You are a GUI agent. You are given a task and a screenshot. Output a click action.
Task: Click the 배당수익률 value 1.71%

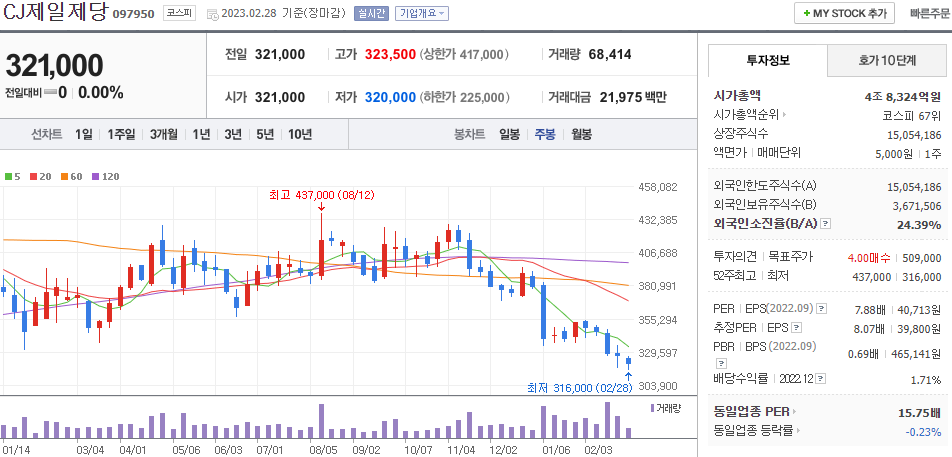tap(926, 381)
